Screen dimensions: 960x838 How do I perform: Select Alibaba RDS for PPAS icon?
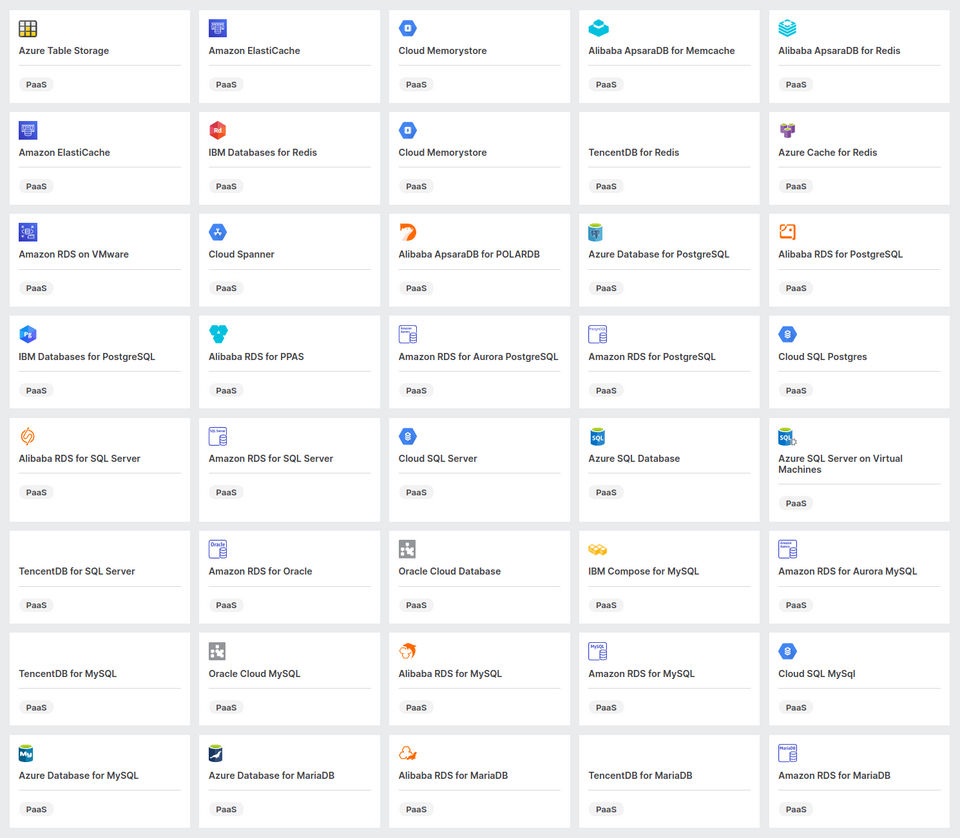(218, 334)
